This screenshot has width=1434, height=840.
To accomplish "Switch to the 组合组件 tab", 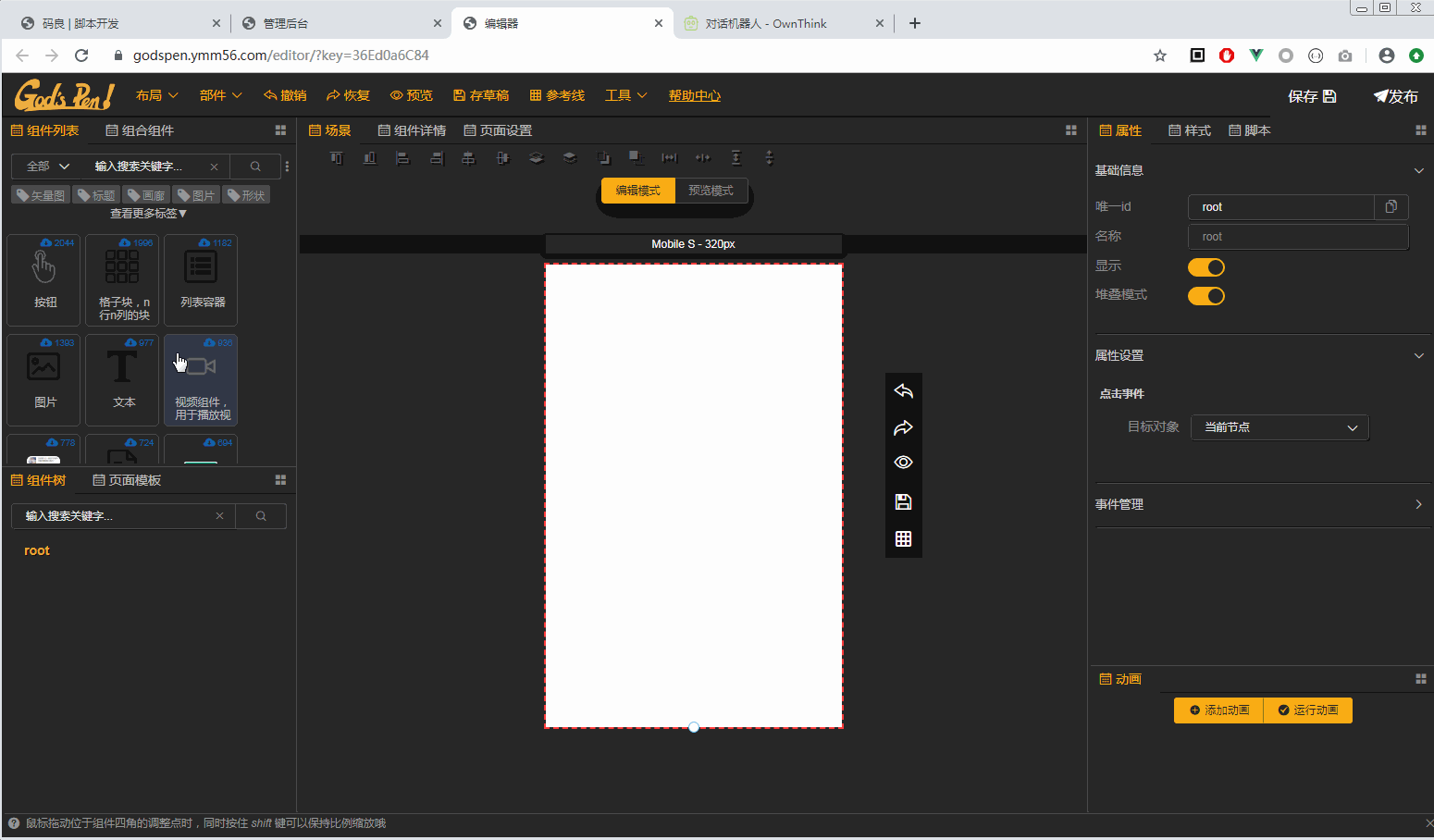I will coord(140,130).
